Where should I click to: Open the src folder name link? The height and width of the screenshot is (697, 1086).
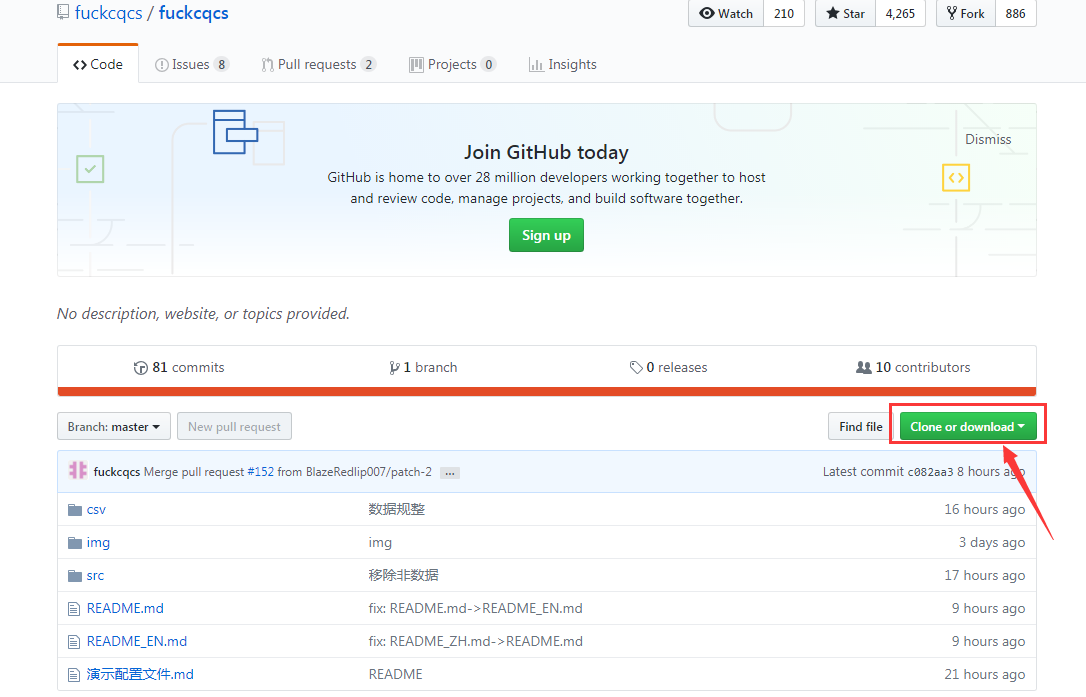[95, 576]
